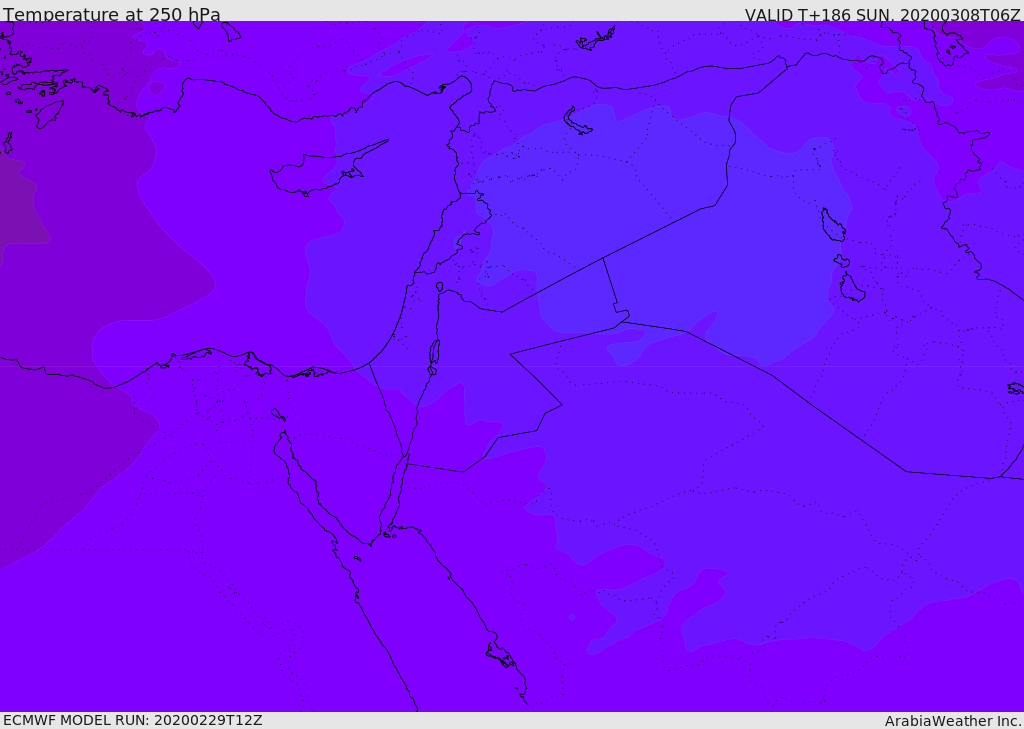The image size is (1024, 729).
Task: Click the lake in the upper-right corner
Action: pos(948,44)
